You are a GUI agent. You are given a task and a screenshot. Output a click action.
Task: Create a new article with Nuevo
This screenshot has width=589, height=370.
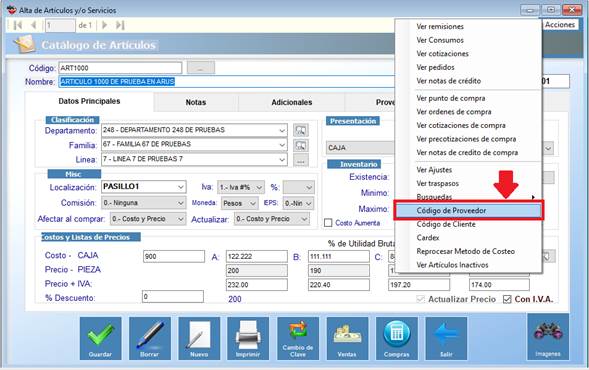tap(199, 338)
